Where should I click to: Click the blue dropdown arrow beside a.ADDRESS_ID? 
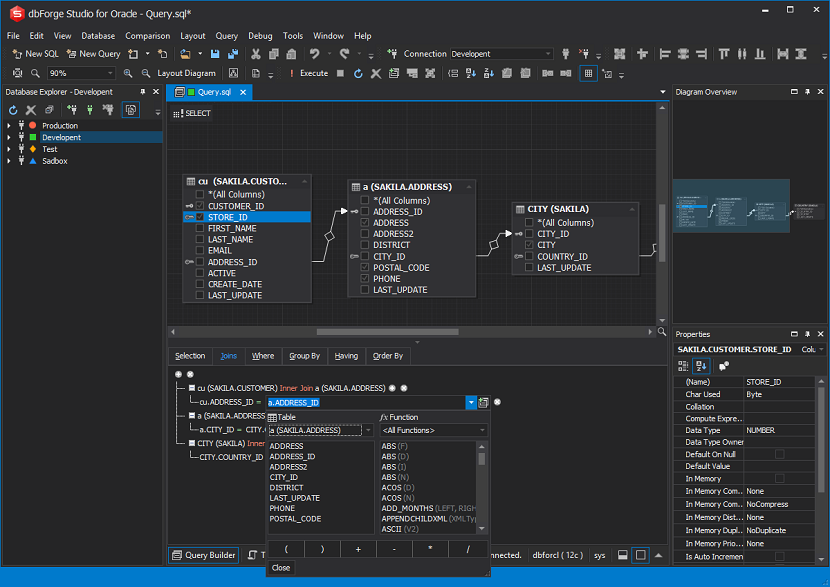471,402
